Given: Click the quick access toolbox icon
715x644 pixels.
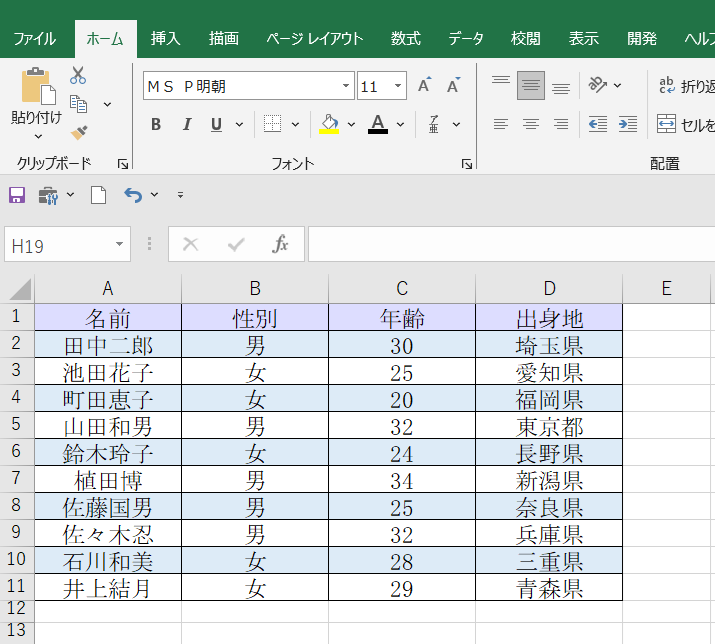Looking at the screenshot, I should click(x=48, y=195).
